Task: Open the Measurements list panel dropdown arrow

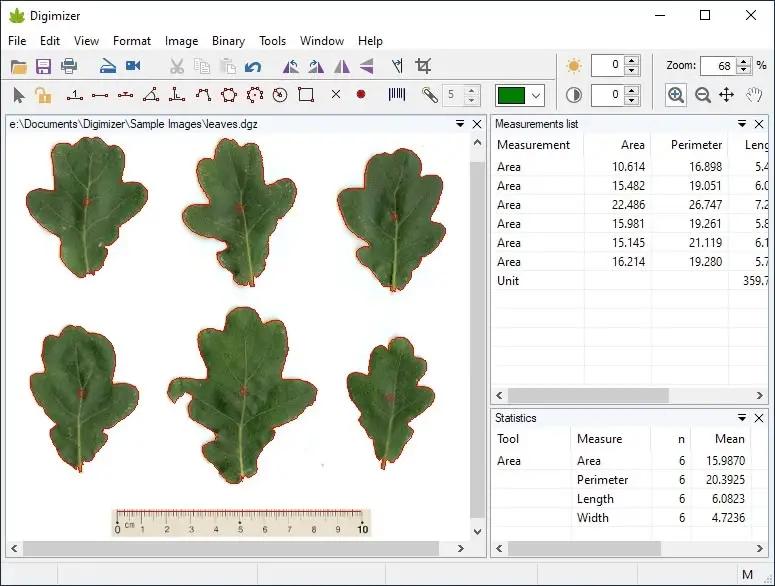Action: point(742,124)
